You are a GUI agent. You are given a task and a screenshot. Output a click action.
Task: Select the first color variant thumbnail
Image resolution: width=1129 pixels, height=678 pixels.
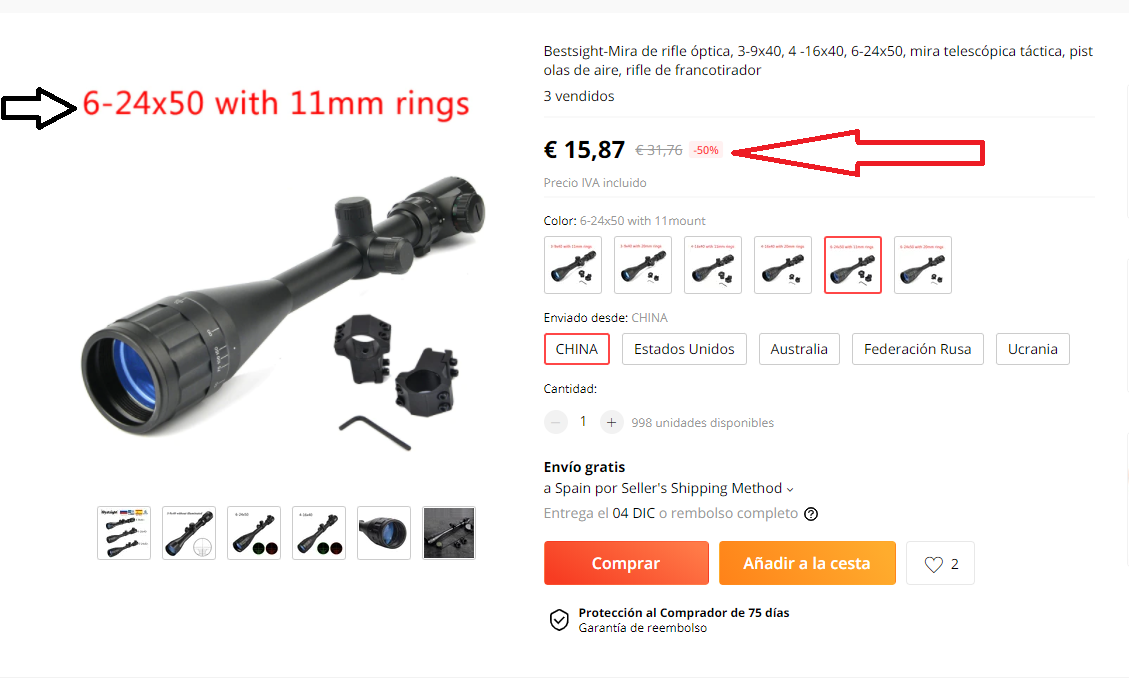[572, 265]
